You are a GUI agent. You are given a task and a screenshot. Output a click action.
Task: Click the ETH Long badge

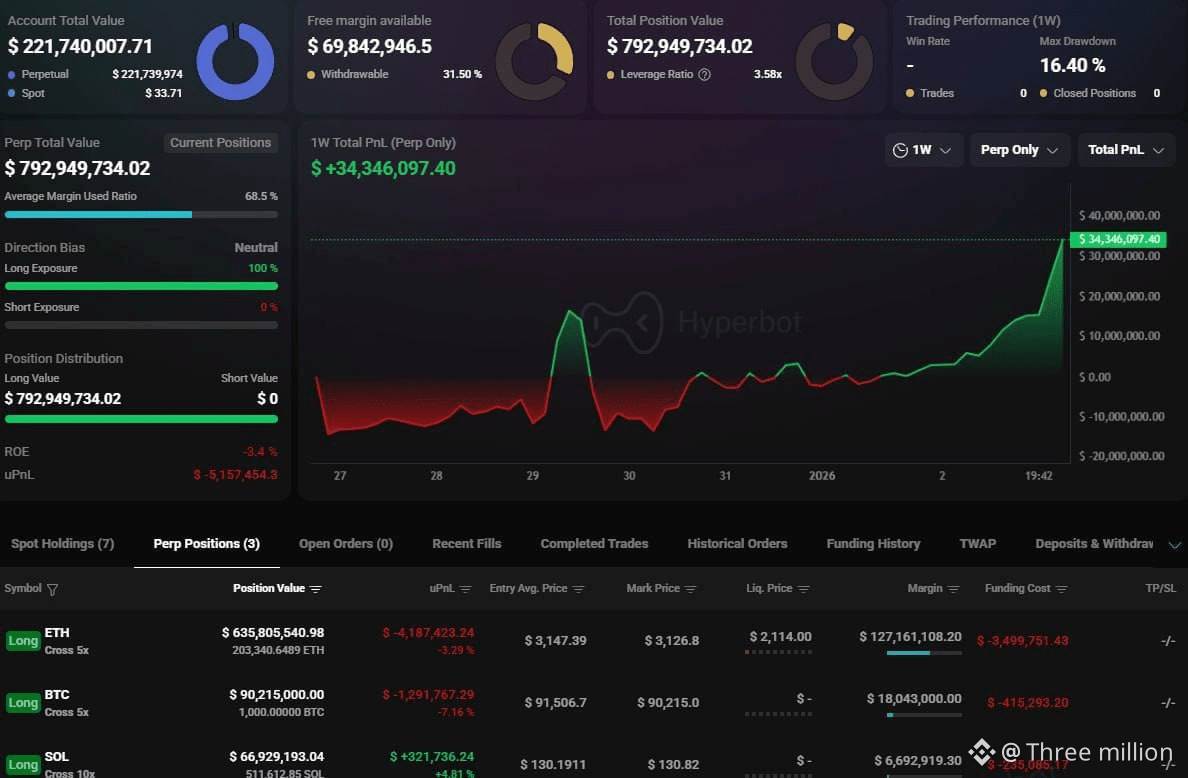23,641
